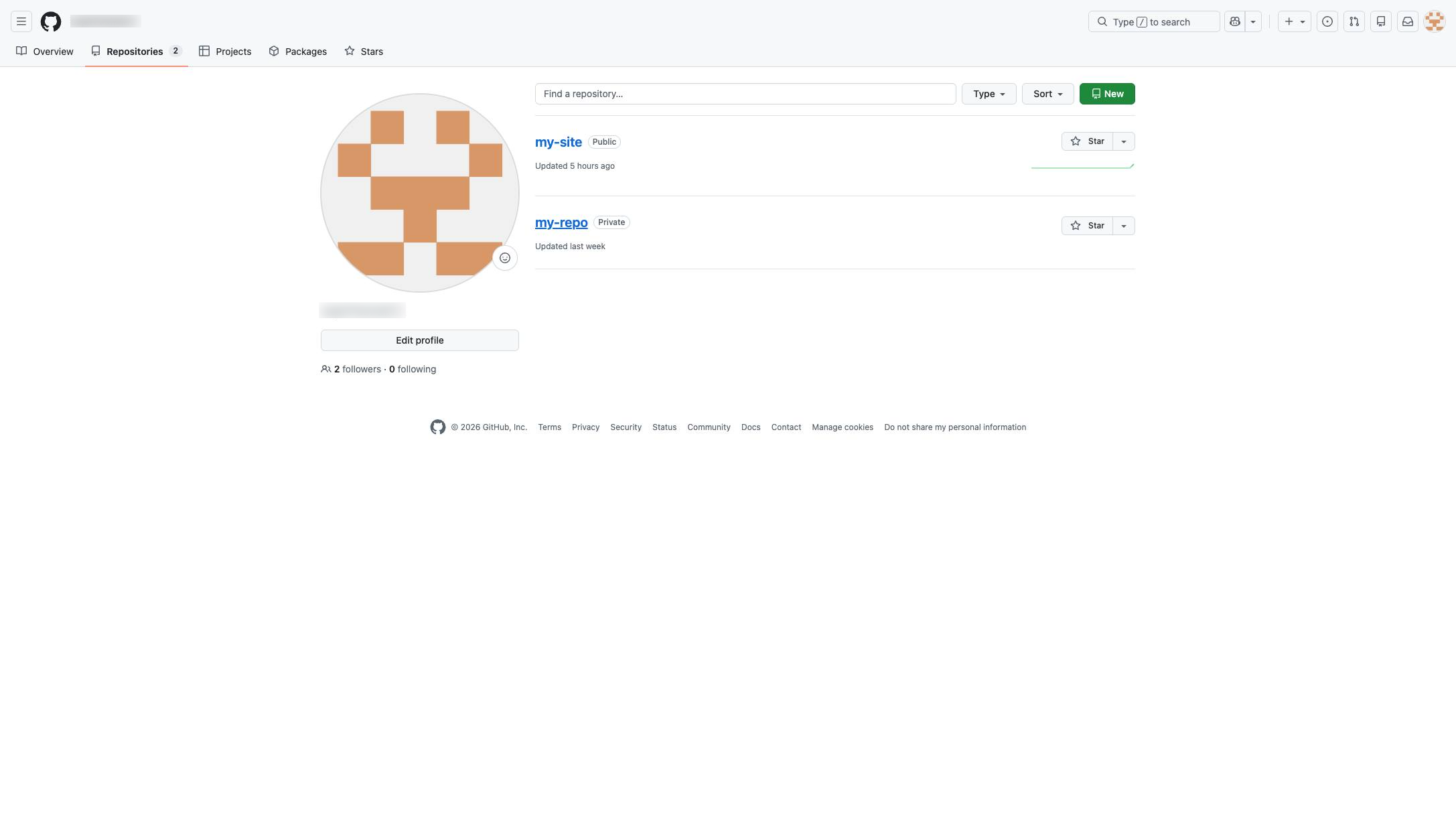Focus the 'Type / to search' box

(x=1154, y=21)
